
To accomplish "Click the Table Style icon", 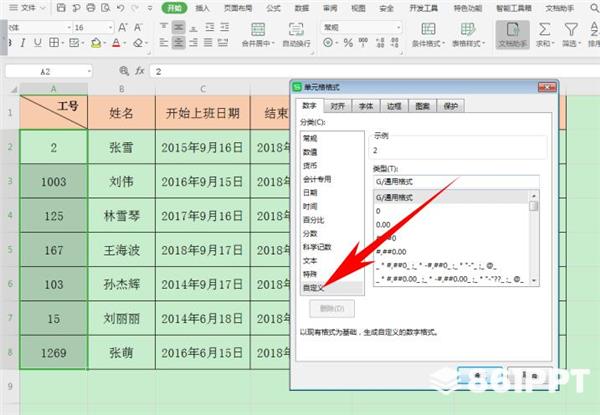I will coord(468,29).
